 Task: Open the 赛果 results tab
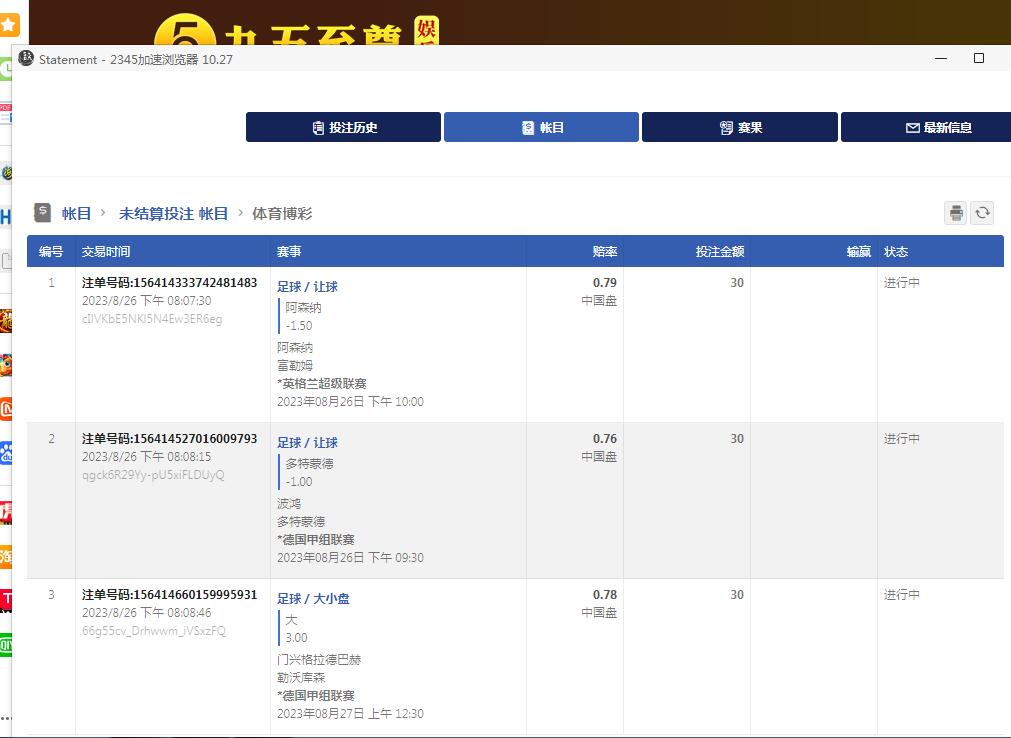point(740,127)
